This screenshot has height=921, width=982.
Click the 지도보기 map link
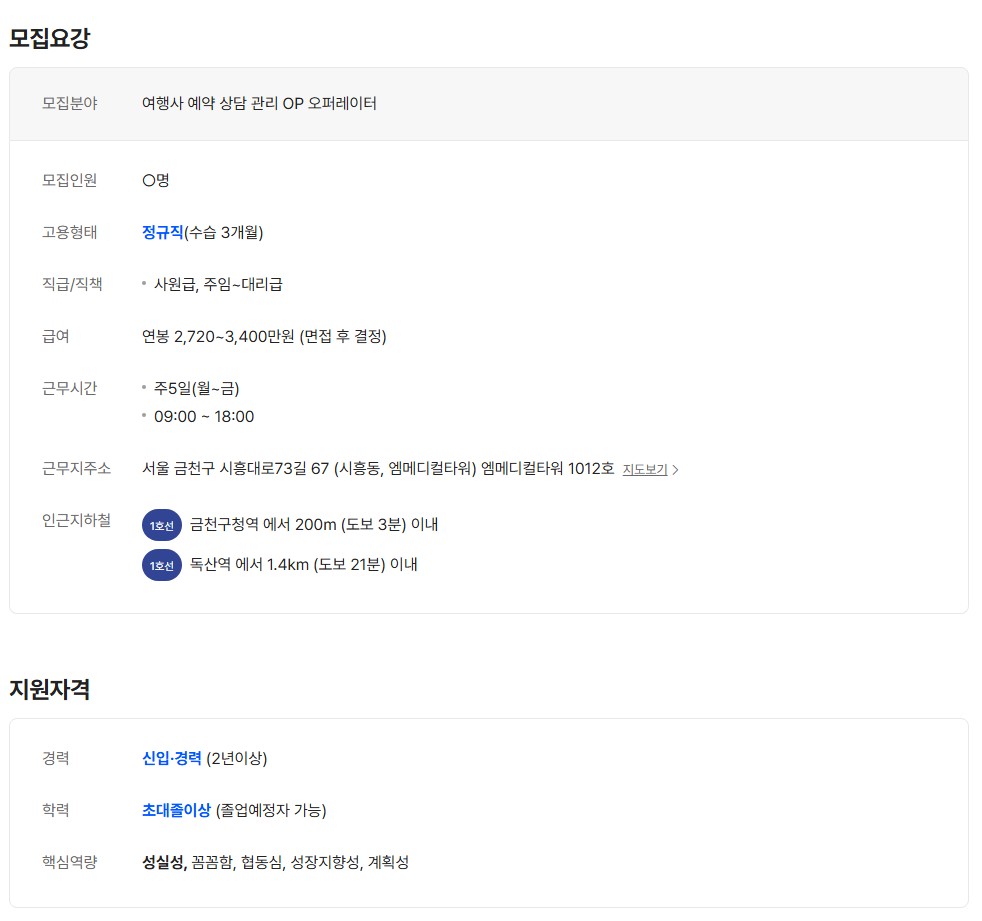tap(644, 469)
